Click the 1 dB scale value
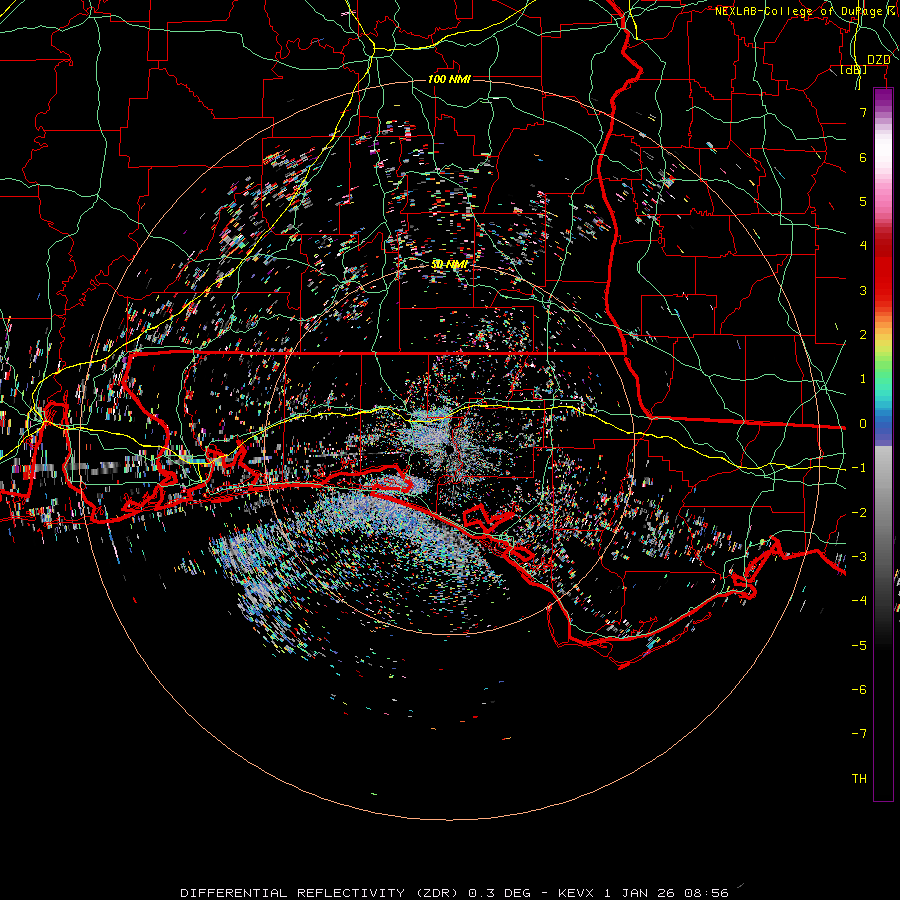Screen dimensions: 900x900 (863, 379)
